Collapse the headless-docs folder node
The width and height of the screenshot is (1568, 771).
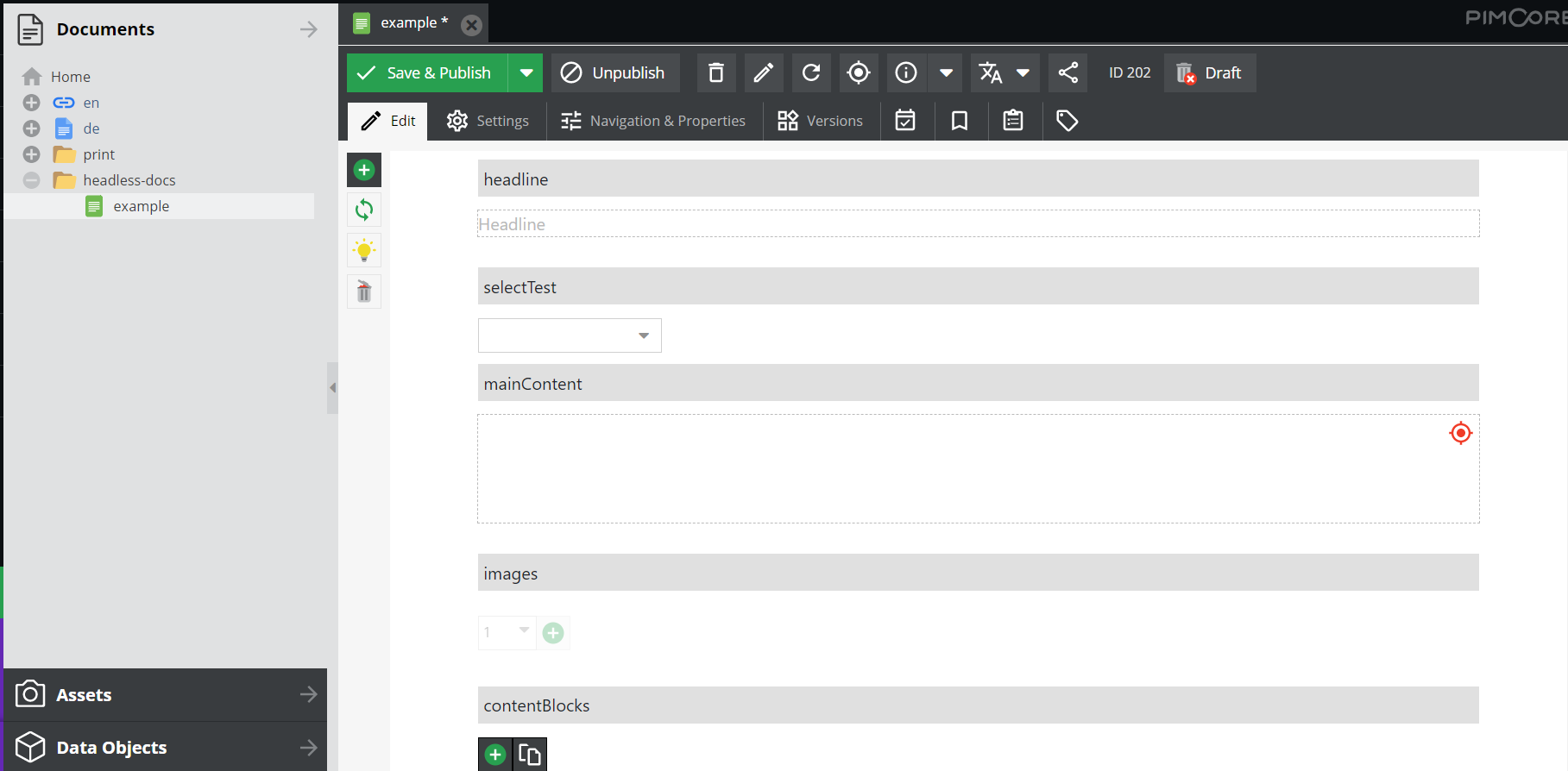pos(31,180)
